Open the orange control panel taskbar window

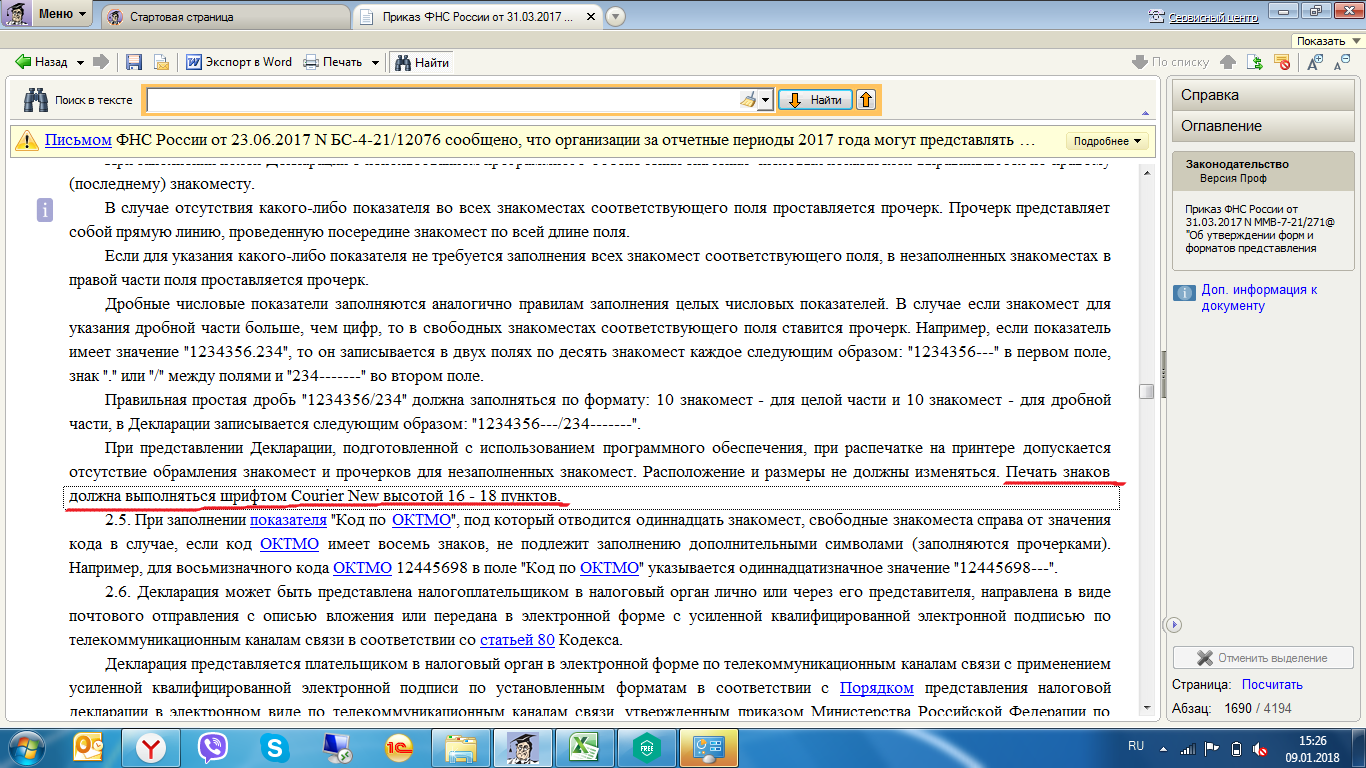(709, 747)
